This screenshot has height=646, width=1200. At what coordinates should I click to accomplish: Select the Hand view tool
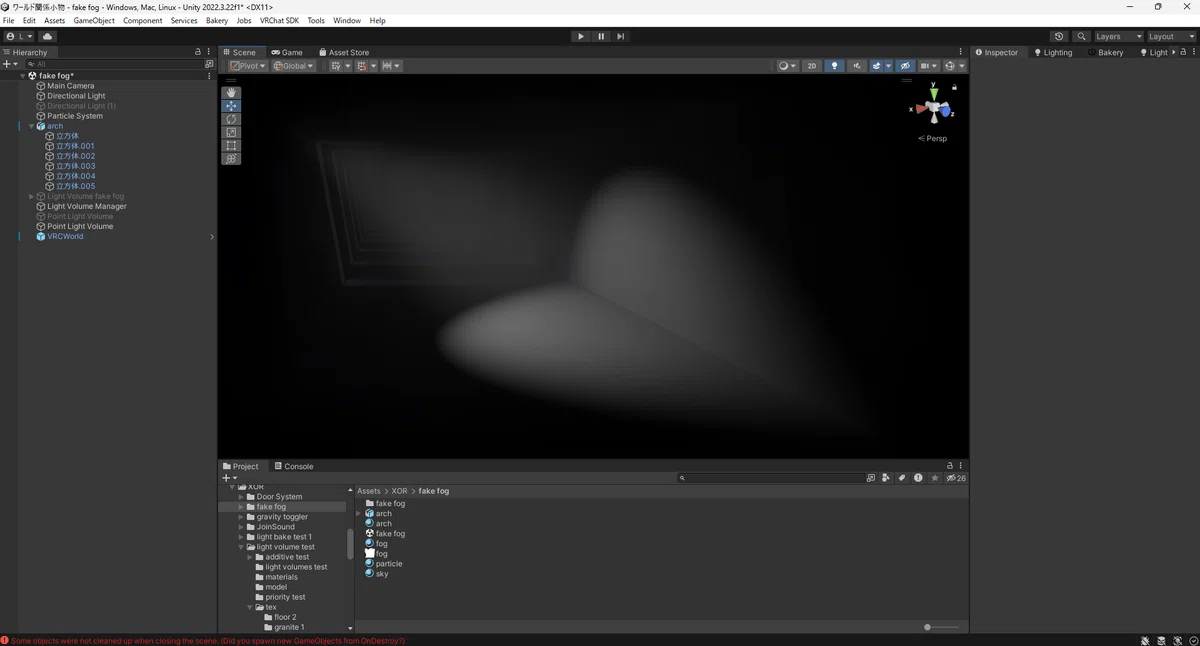(231, 93)
